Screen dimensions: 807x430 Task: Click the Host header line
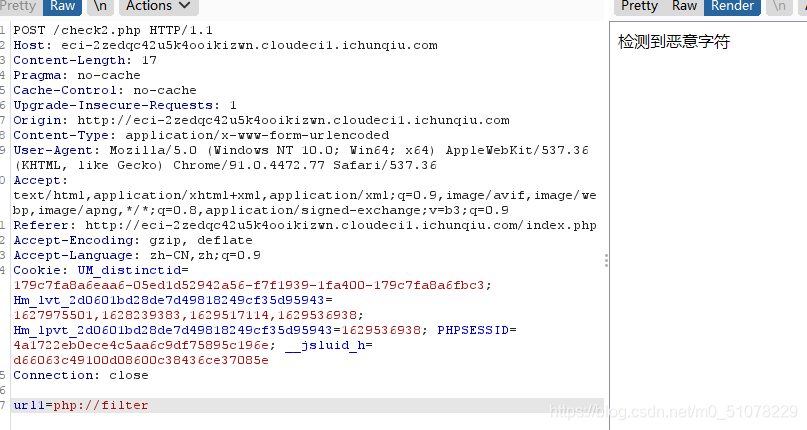coord(225,45)
